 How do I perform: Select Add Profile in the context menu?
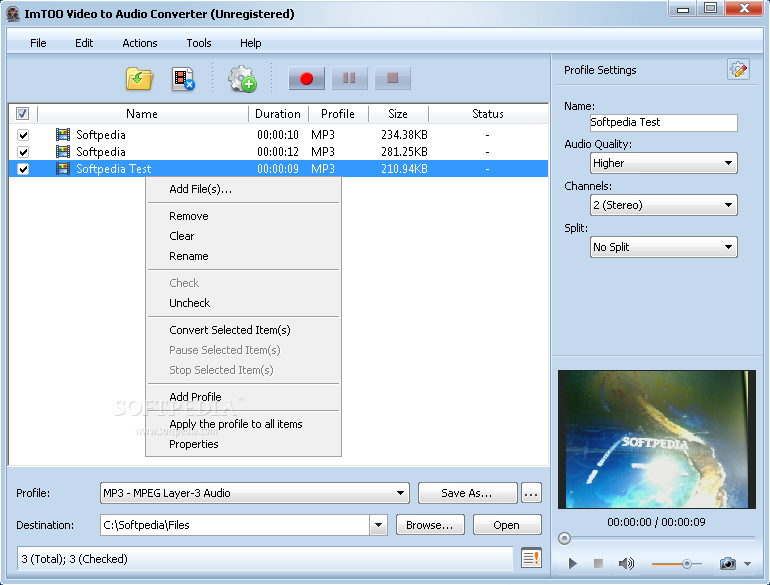244,397
